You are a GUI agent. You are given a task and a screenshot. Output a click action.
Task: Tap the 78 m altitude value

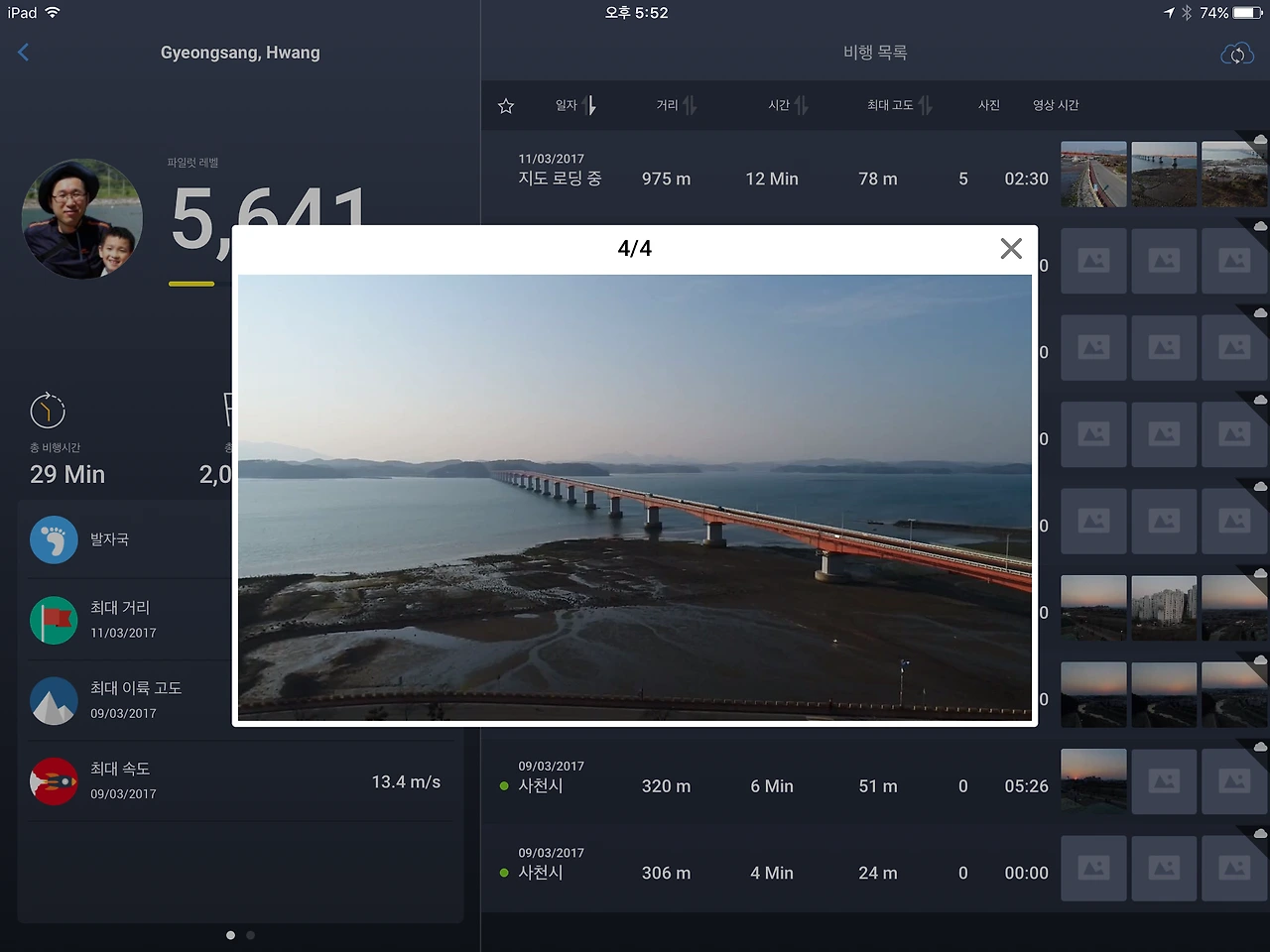[x=878, y=179]
